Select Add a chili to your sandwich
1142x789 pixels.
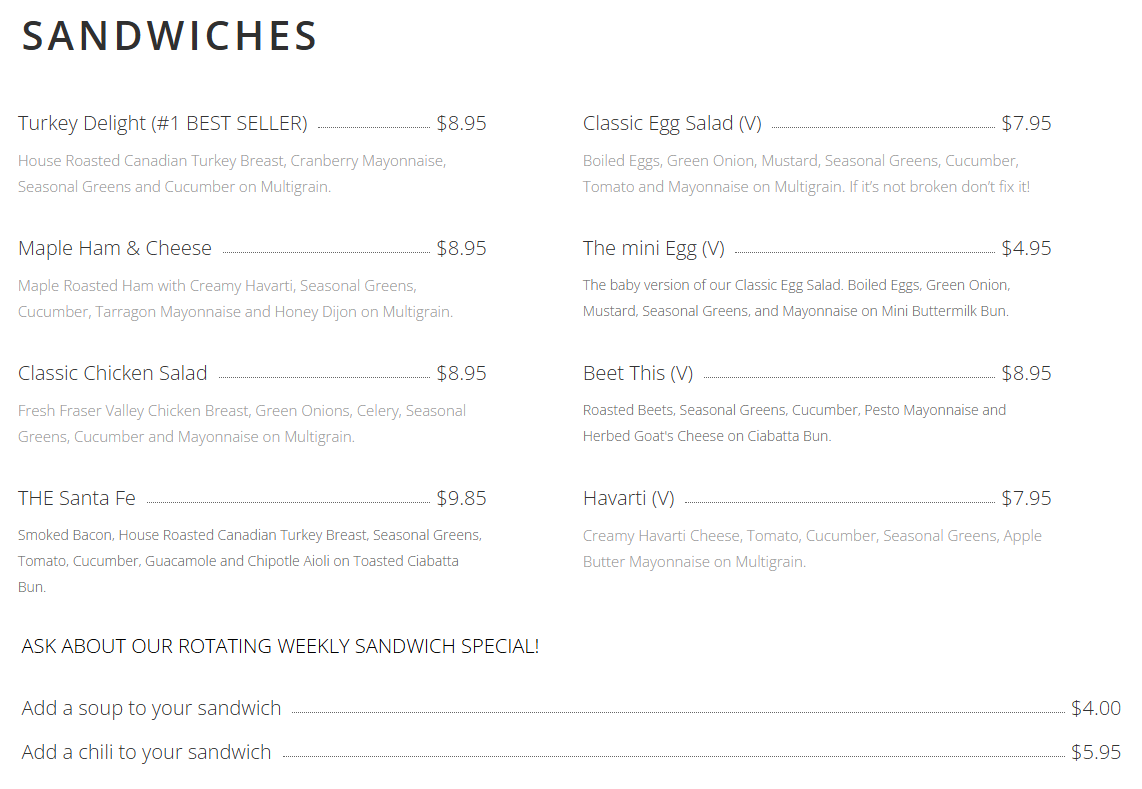click(146, 752)
